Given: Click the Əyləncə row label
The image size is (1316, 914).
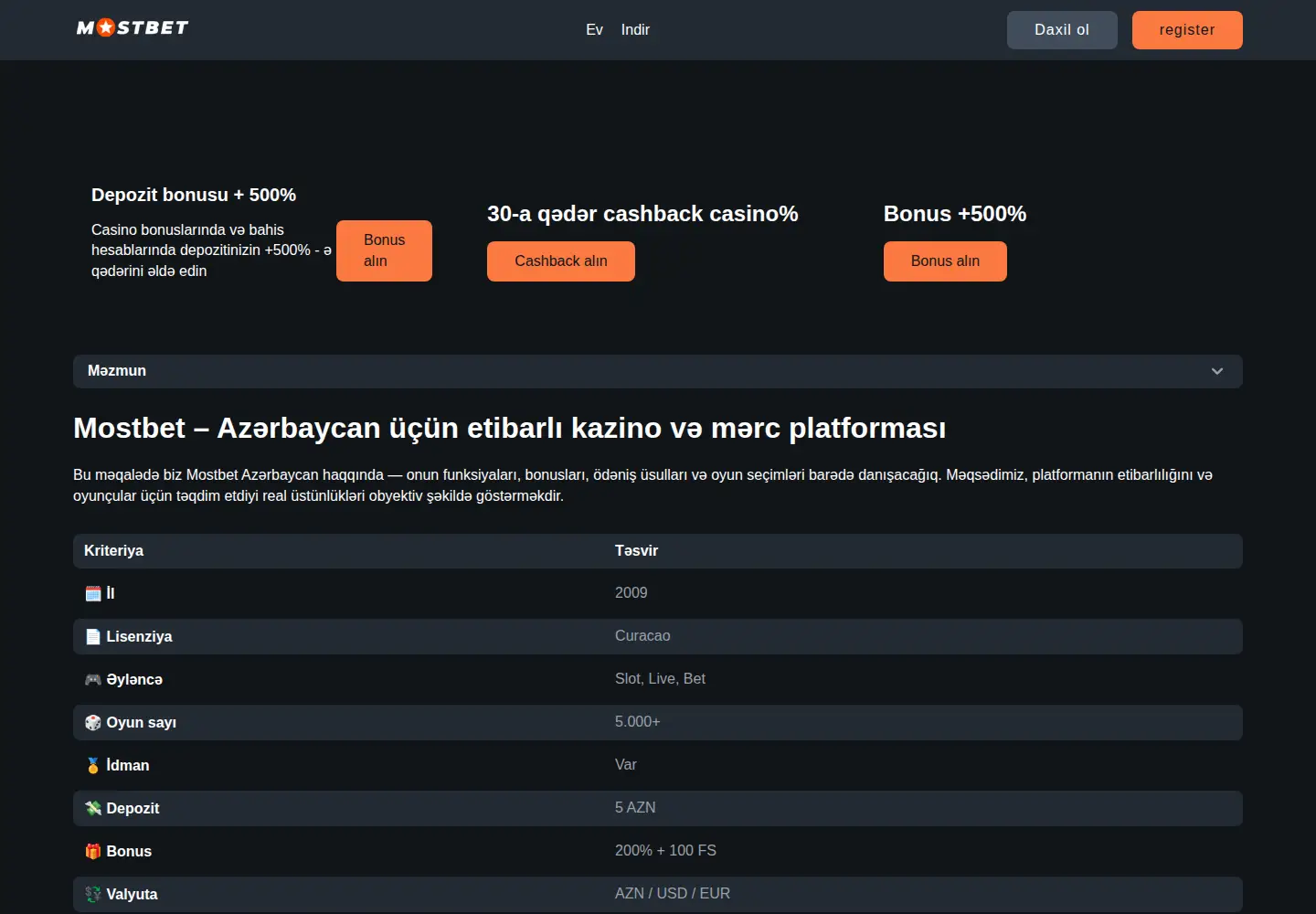Looking at the screenshot, I should point(134,679).
